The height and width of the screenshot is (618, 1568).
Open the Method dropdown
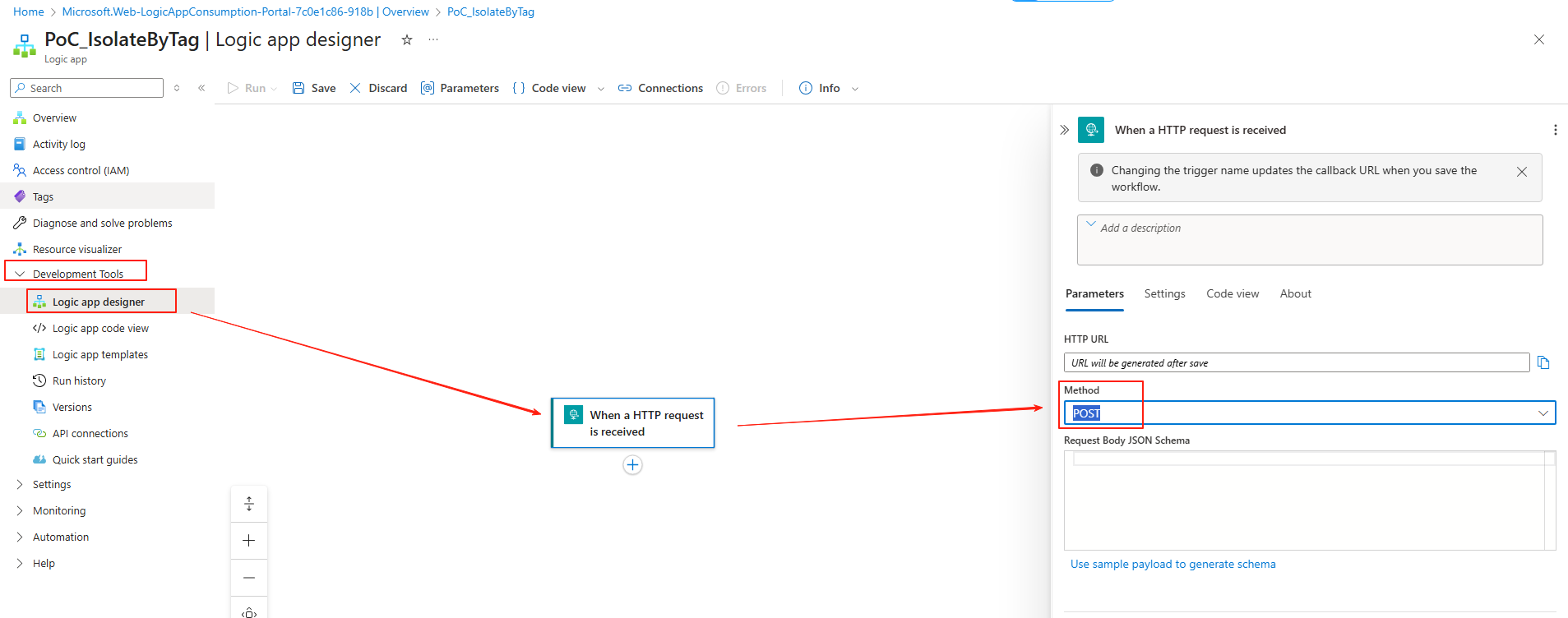coord(1543,413)
